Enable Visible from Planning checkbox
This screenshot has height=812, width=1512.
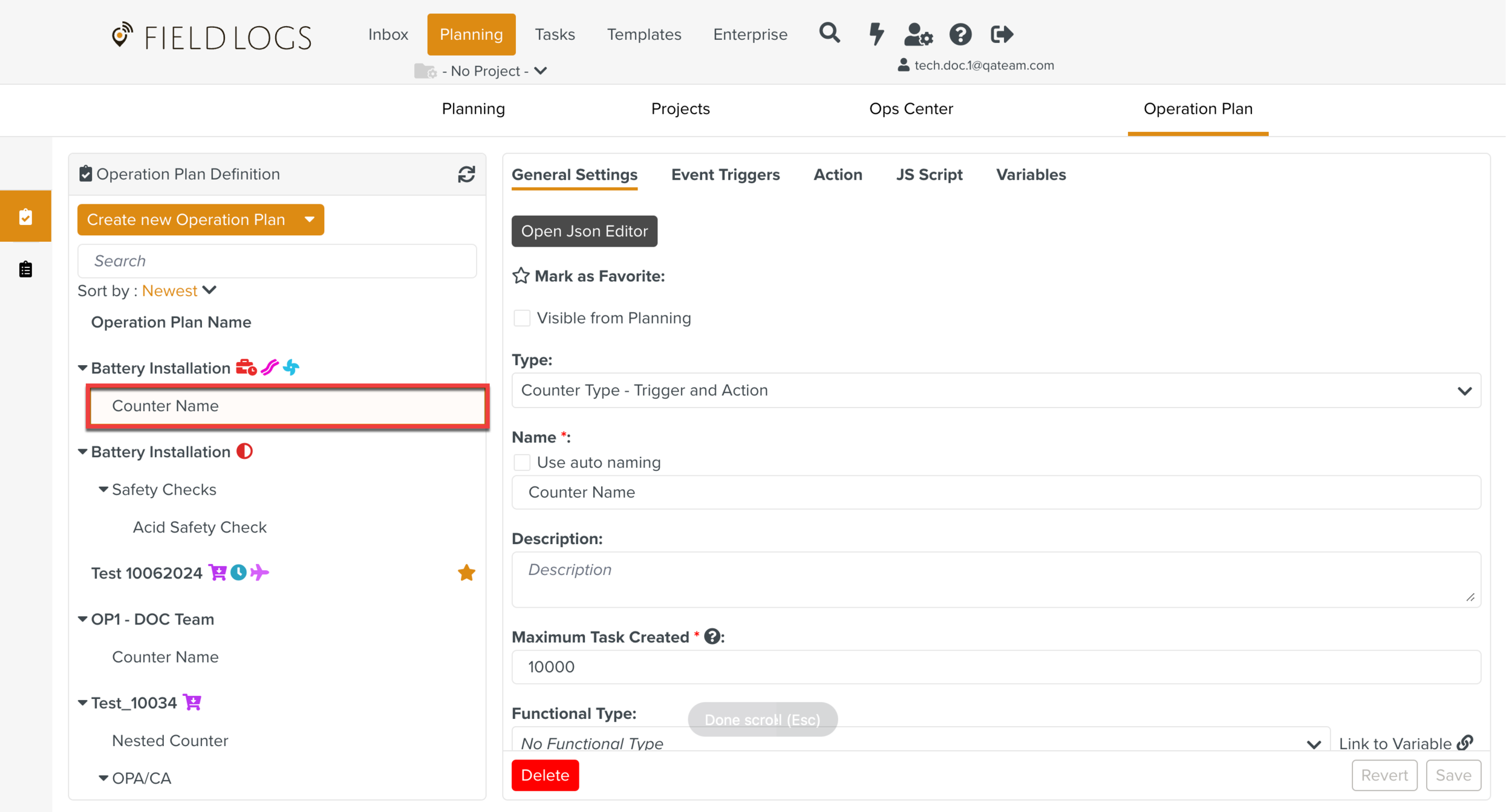(521, 318)
